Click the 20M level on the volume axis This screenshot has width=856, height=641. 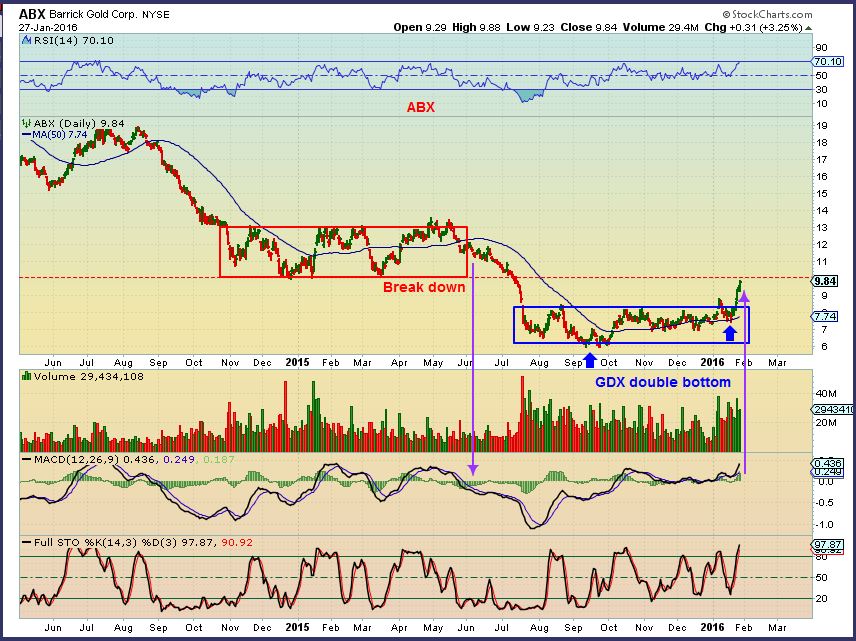click(x=825, y=423)
